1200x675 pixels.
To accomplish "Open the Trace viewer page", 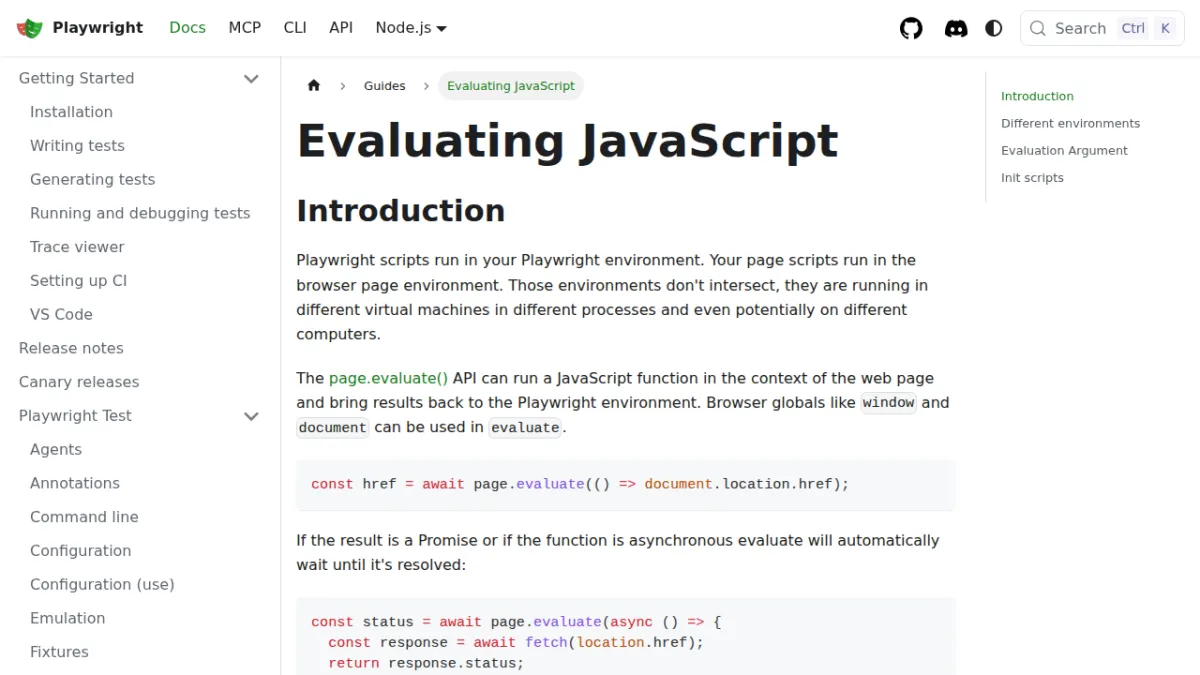I will click(x=77, y=247).
